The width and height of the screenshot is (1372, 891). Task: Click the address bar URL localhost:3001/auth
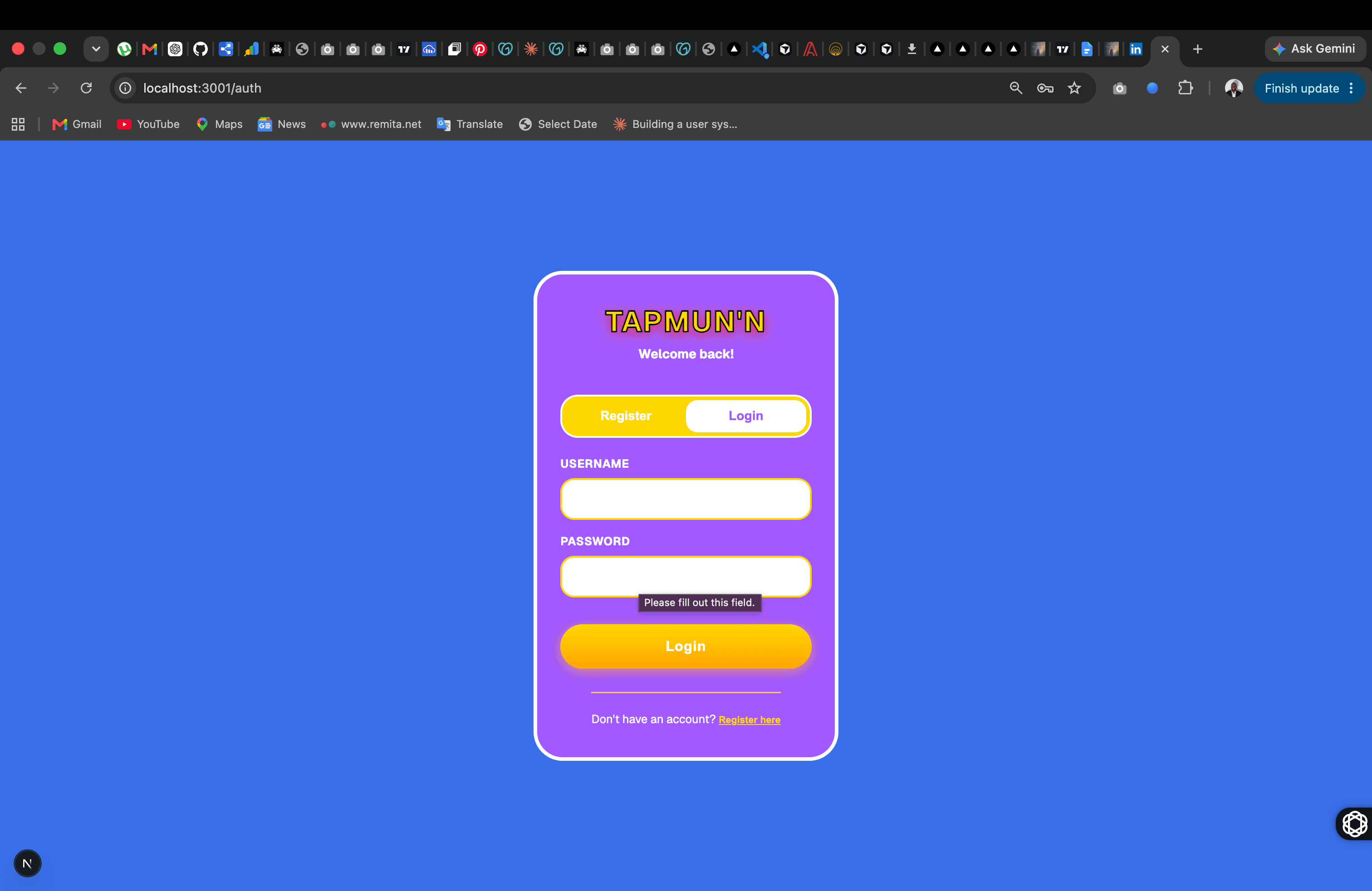202,88
